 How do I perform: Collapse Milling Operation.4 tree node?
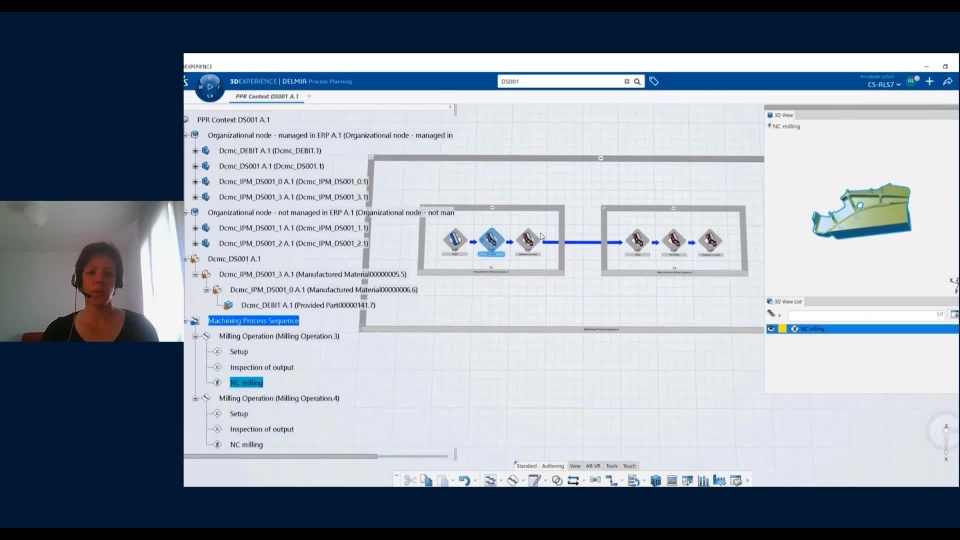tap(195, 398)
